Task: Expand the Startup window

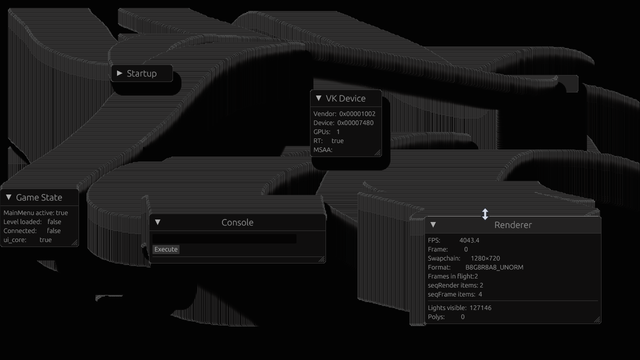Action: [x=119, y=73]
